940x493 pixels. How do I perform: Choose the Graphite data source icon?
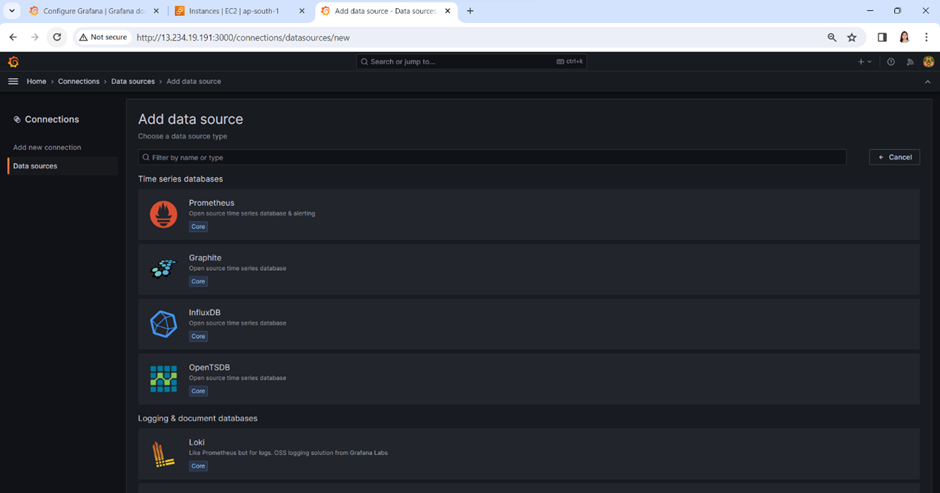163,269
